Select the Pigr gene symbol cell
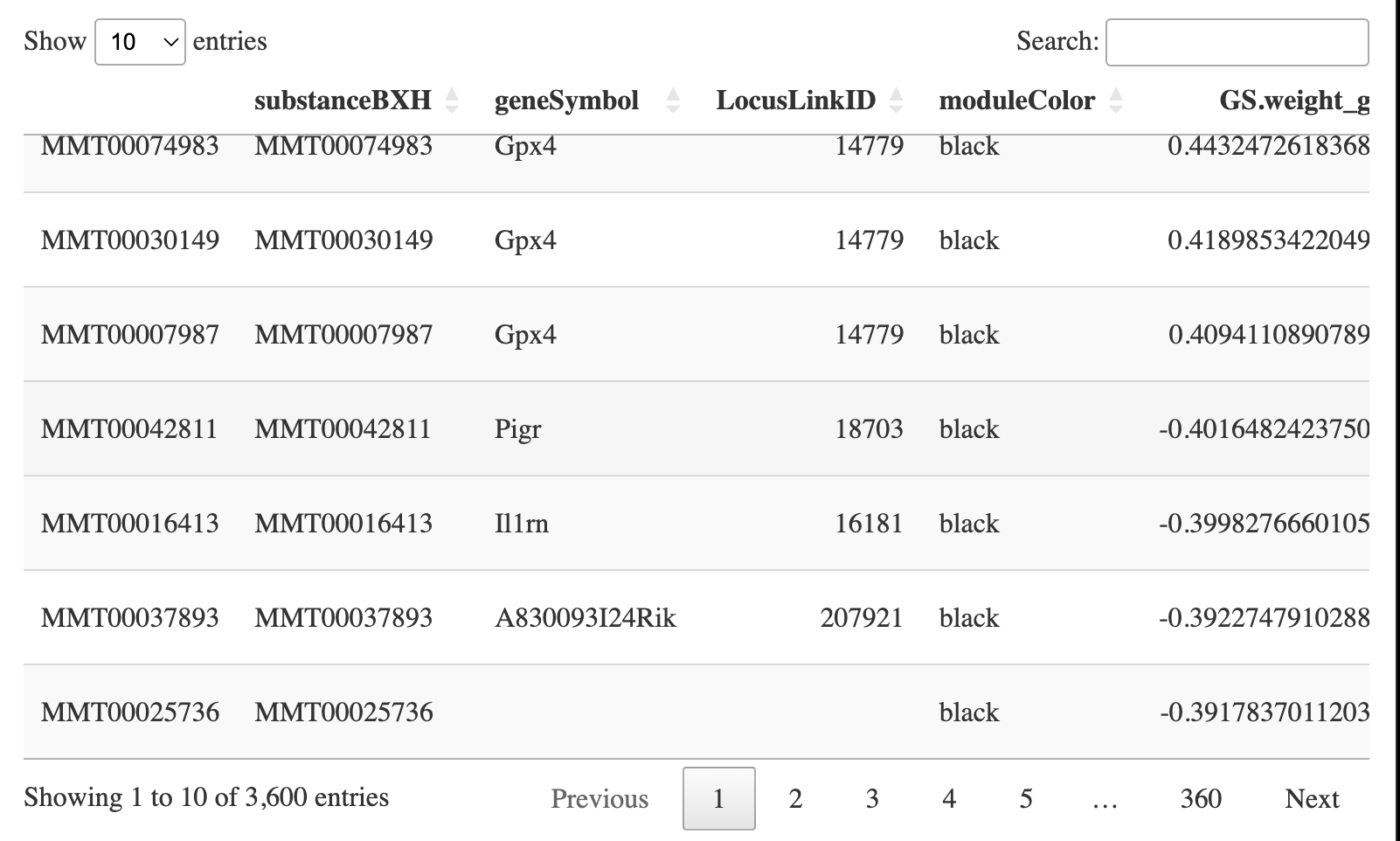 [x=518, y=429]
